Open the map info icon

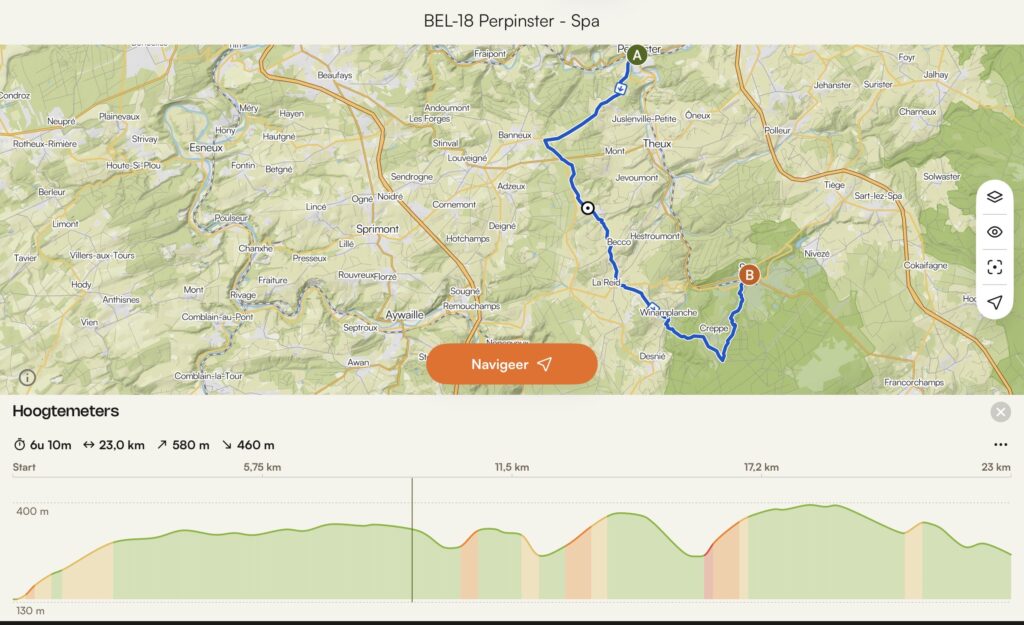pos(27,377)
